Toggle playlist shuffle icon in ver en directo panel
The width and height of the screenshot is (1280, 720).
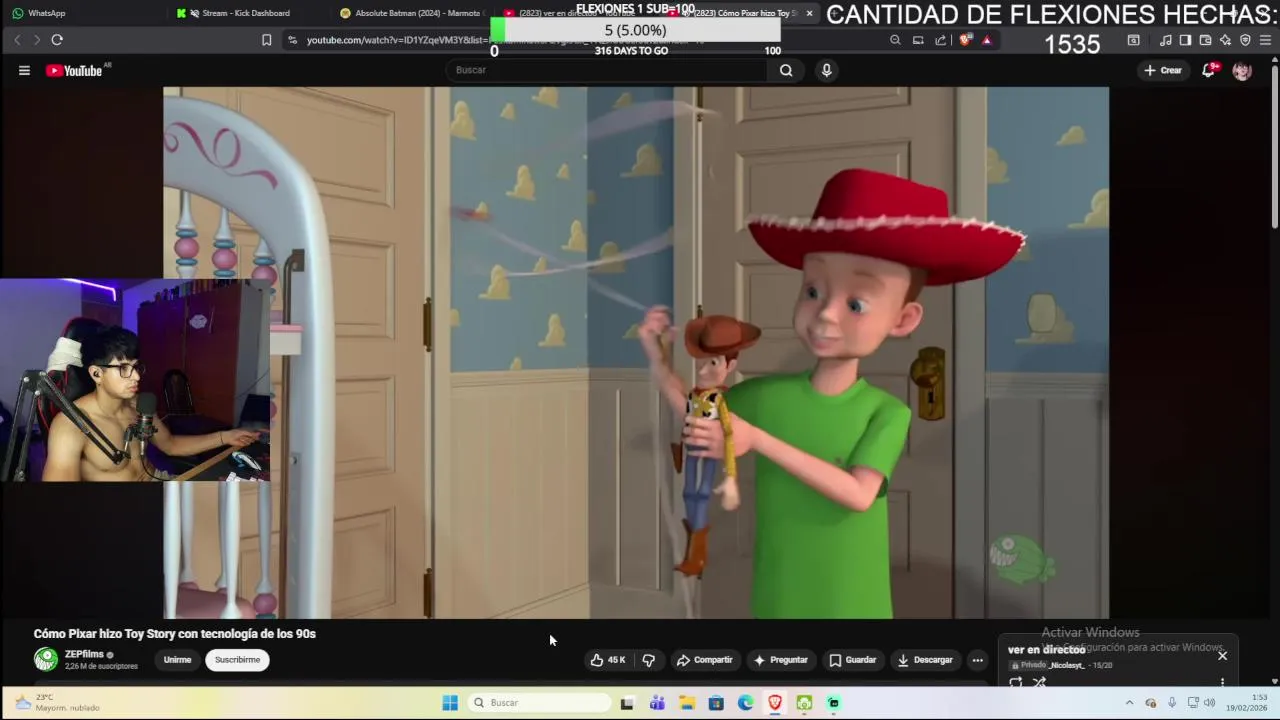(x=1040, y=682)
